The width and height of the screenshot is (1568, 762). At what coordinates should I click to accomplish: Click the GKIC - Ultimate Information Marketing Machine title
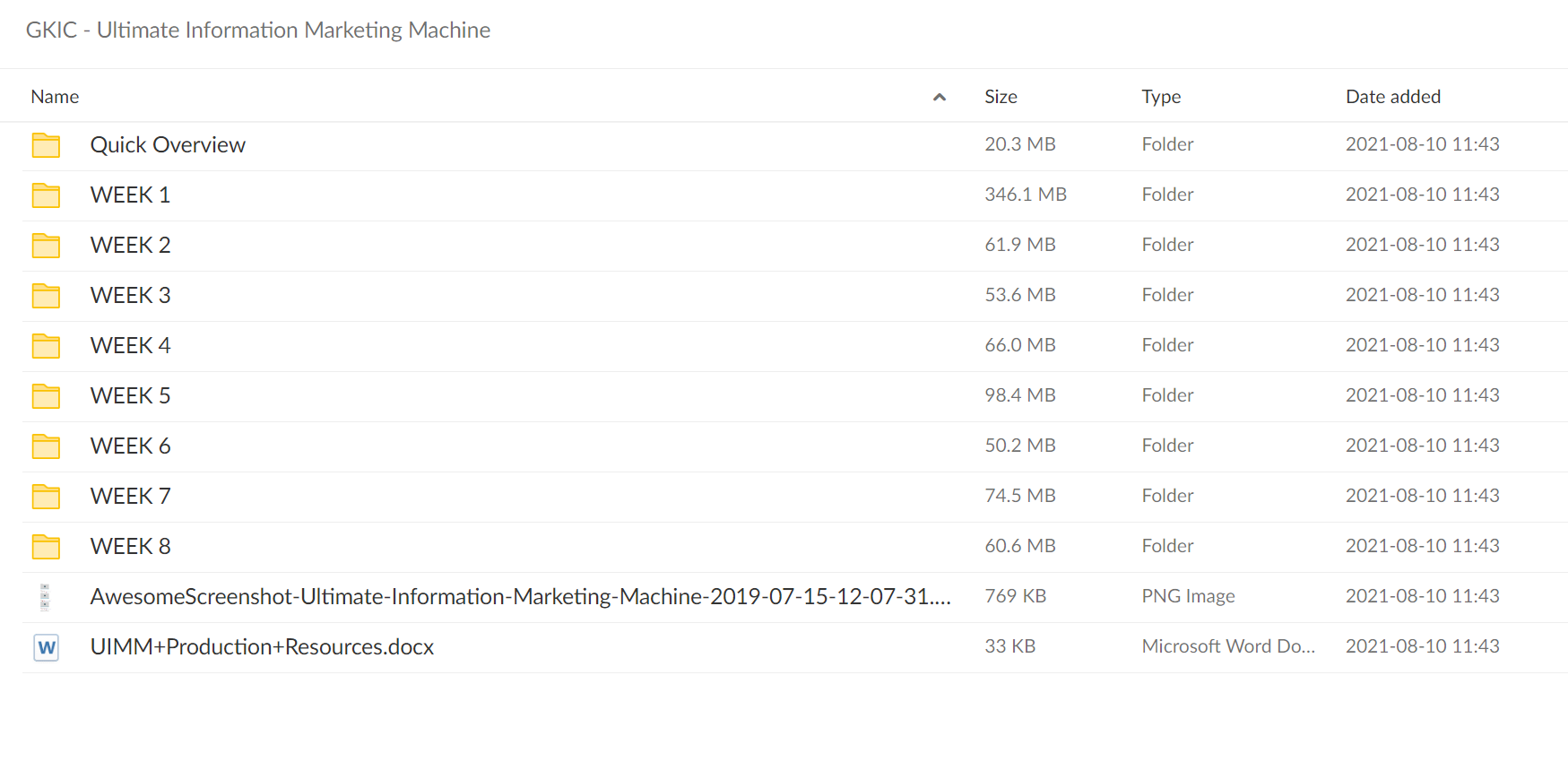click(258, 30)
